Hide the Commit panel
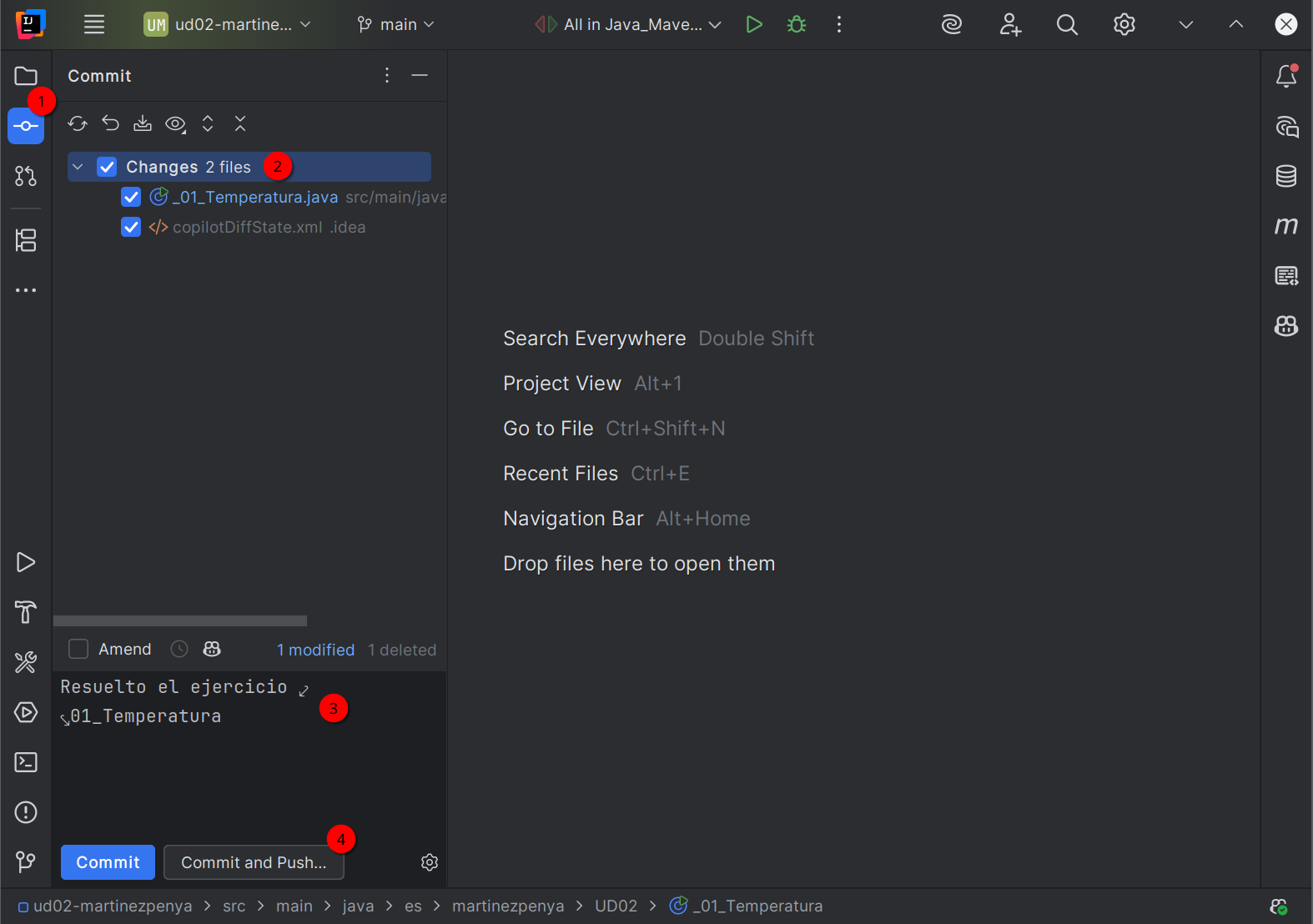Screen dimensions: 1313x924 [x=420, y=75]
